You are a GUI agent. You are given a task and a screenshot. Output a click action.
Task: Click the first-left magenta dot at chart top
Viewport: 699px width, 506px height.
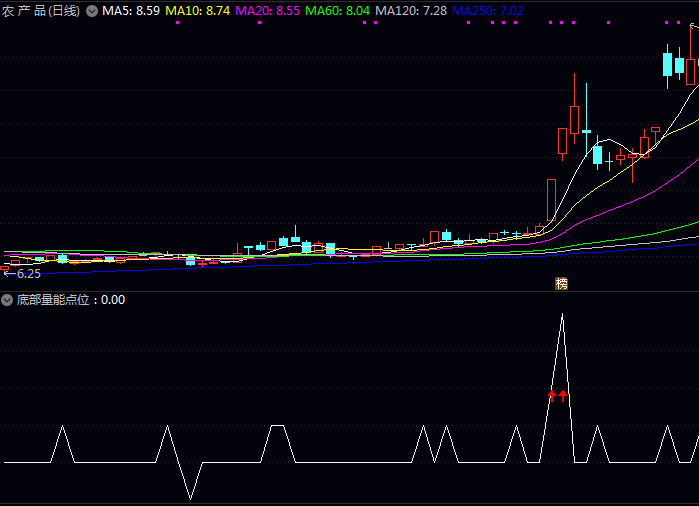(177, 22)
